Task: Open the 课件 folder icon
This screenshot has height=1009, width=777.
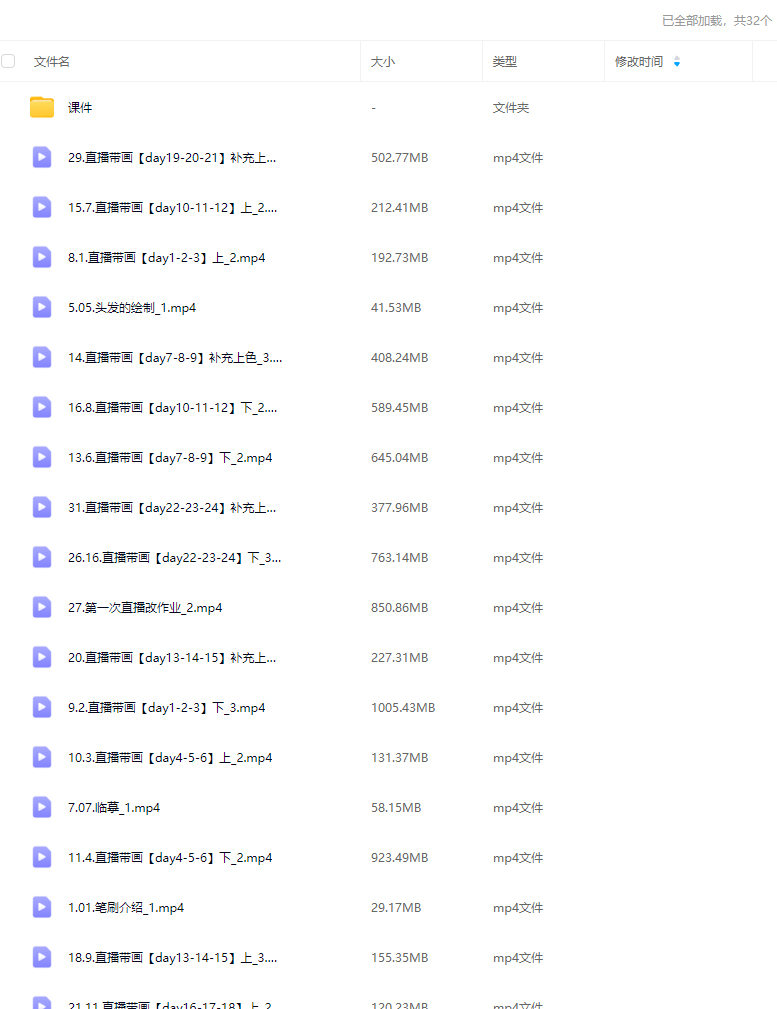Action: pos(42,107)
